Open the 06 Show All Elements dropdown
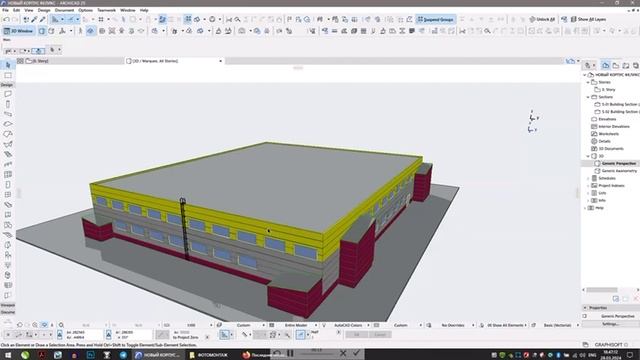Viewport: 640px width, 360px height. tap(504, 325)
